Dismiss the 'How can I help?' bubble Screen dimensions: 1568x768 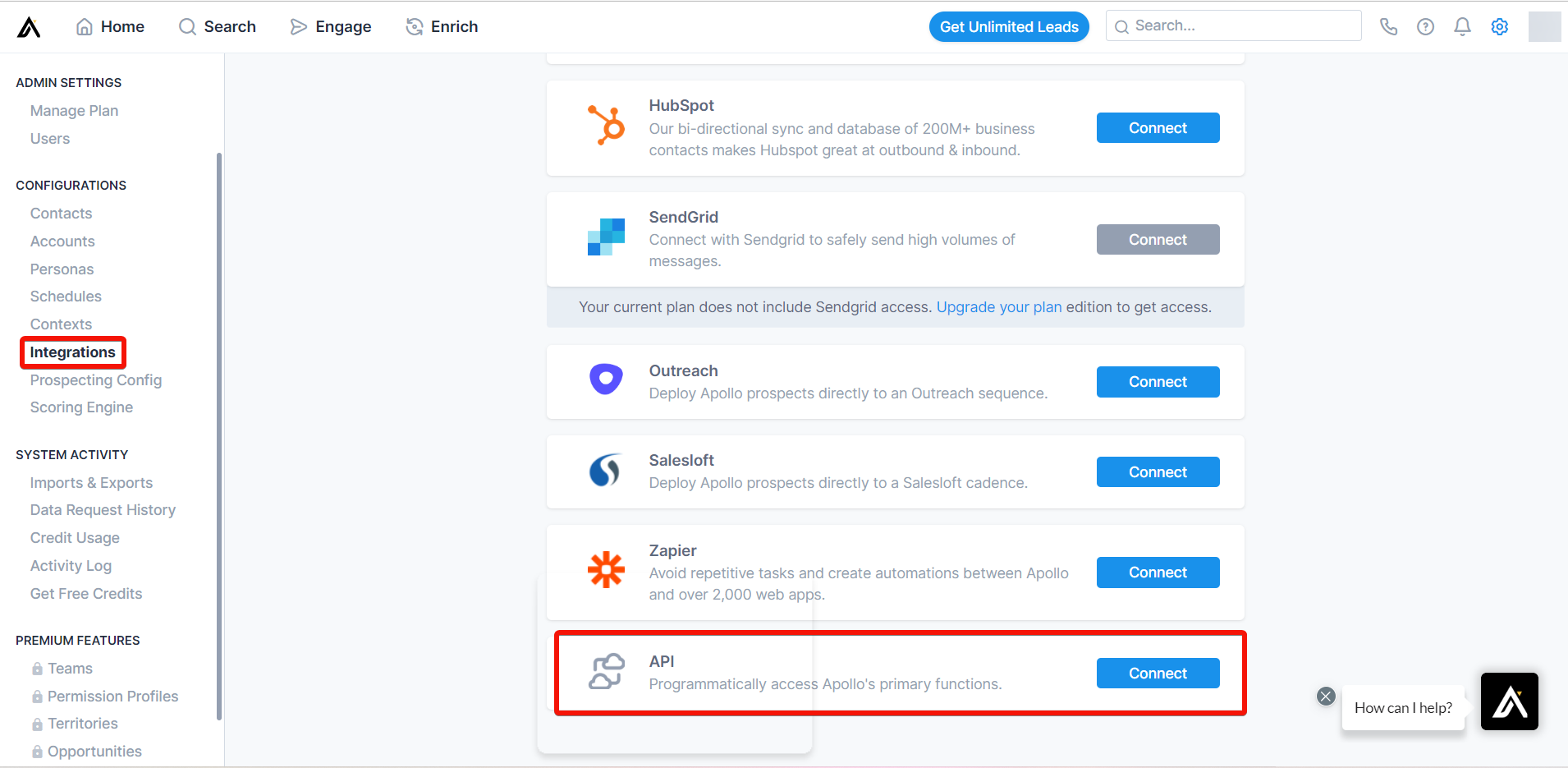[1326, 697]
